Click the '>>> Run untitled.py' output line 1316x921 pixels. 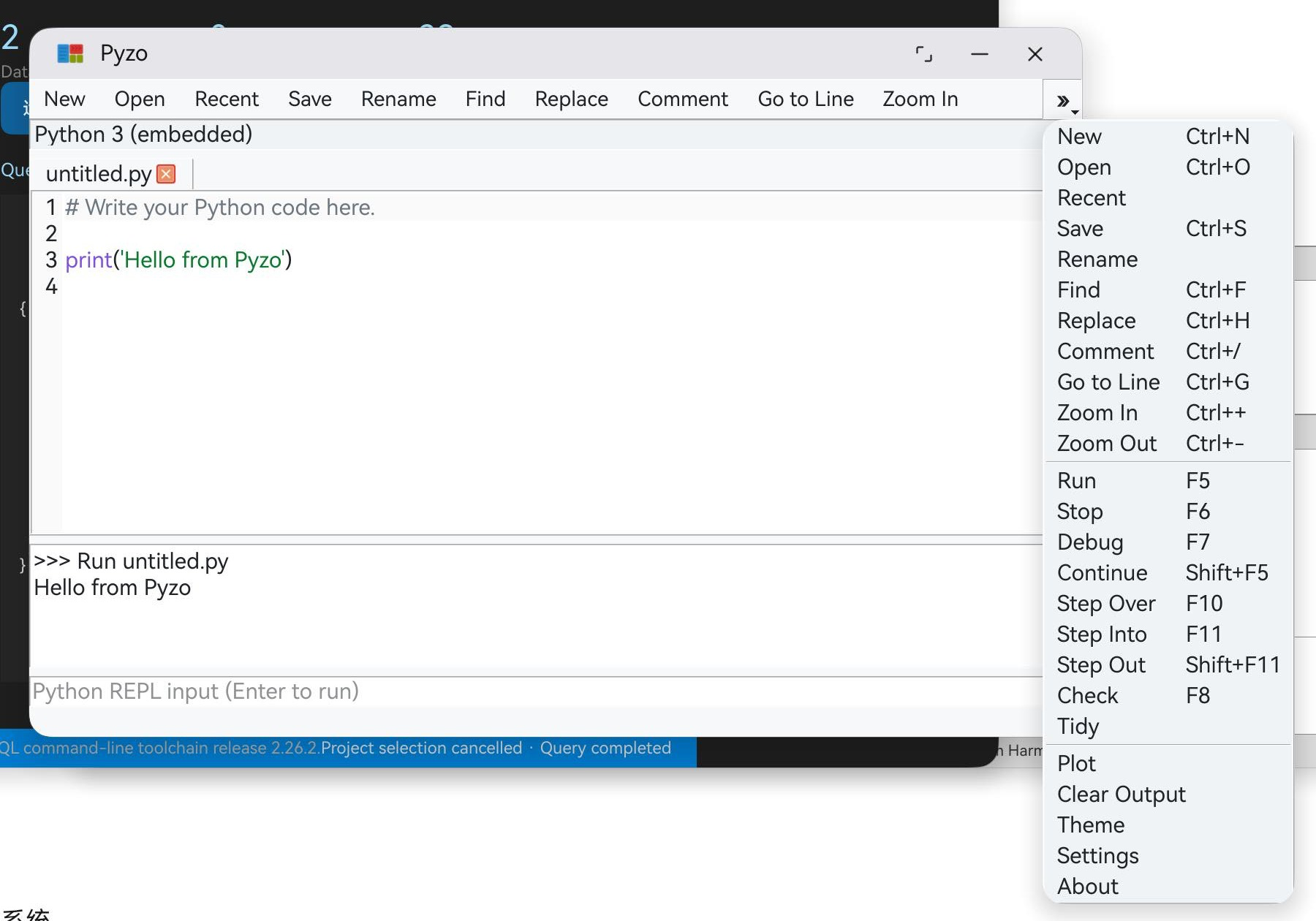point(131,561)
